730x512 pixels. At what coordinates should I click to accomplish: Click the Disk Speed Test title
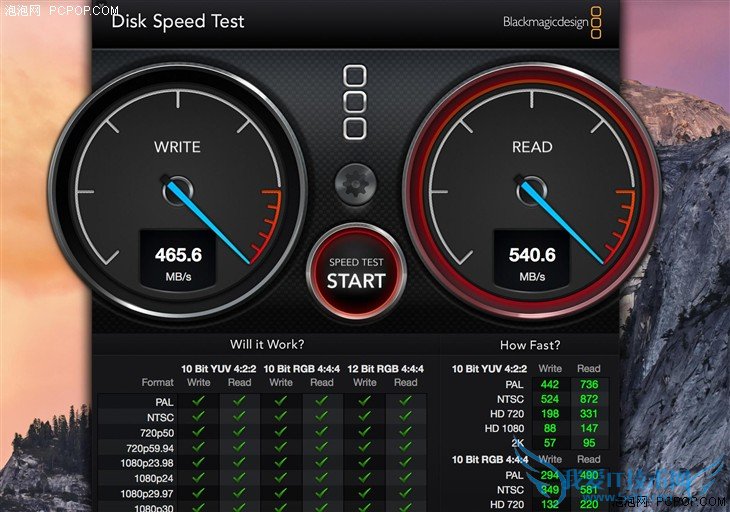tap(178, 21)
